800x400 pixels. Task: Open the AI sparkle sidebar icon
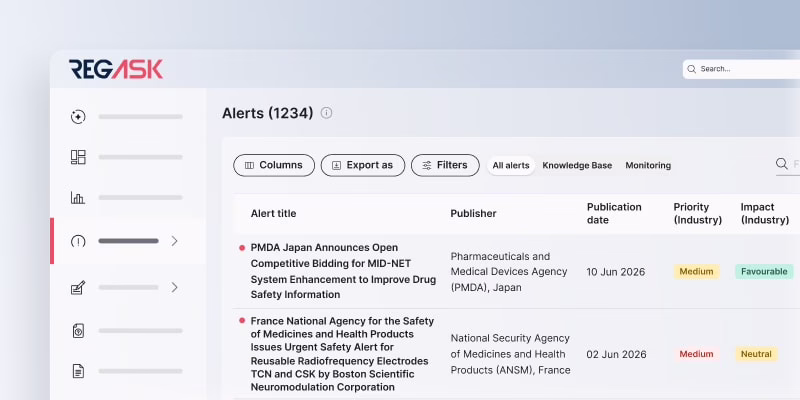78,117
